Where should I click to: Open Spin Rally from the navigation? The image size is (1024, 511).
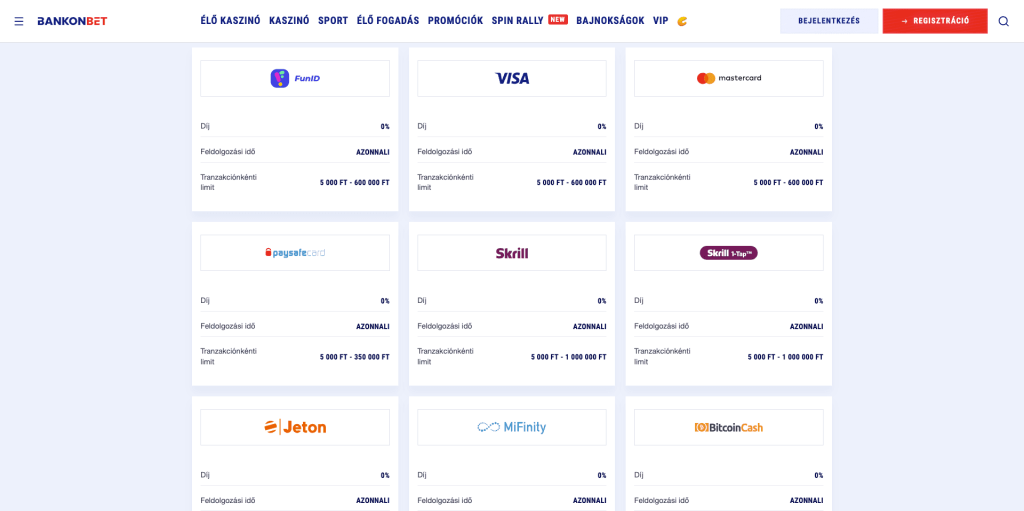[x=517, y=21]
